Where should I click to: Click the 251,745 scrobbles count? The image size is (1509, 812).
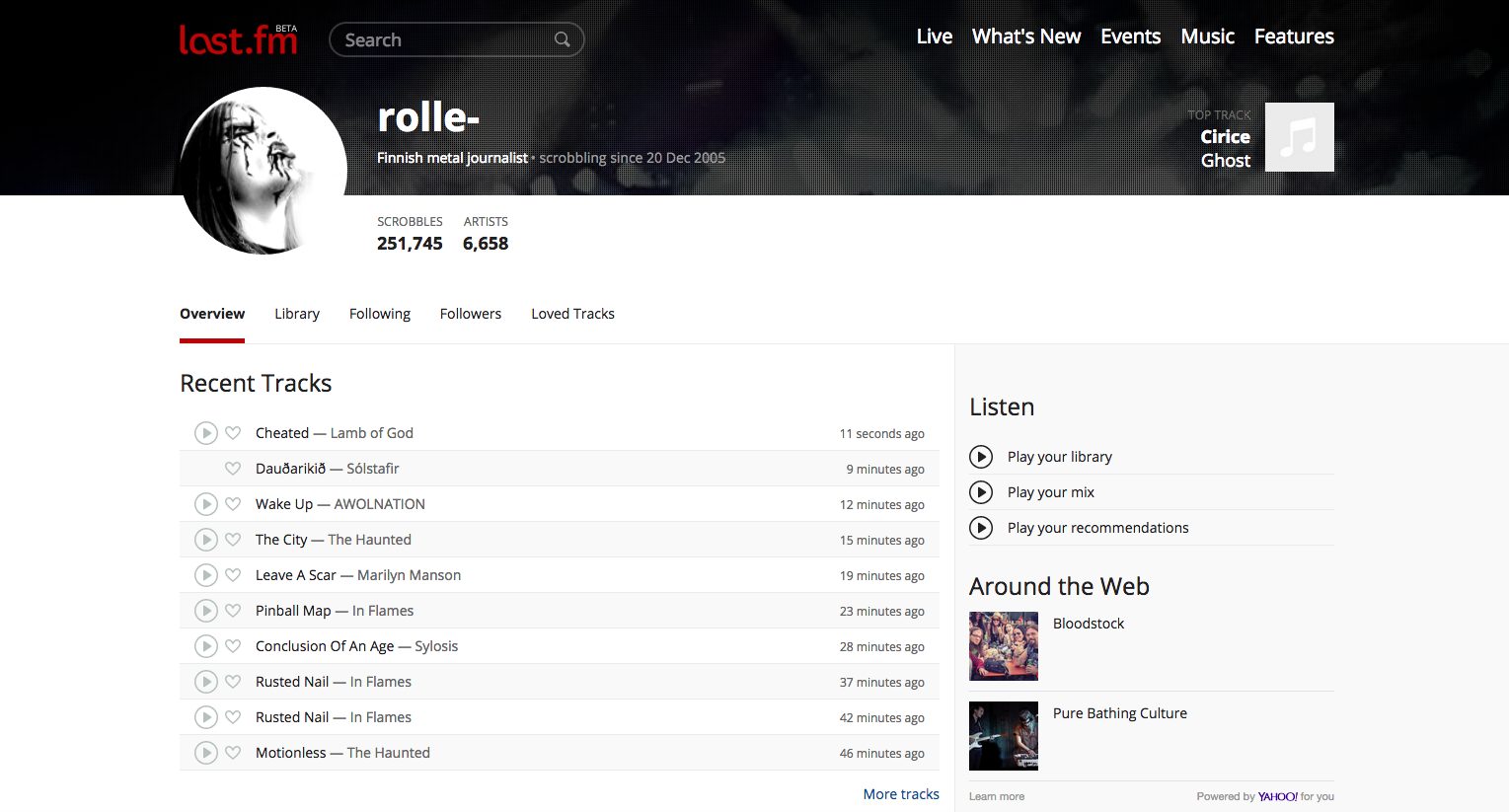click(410, 244)
